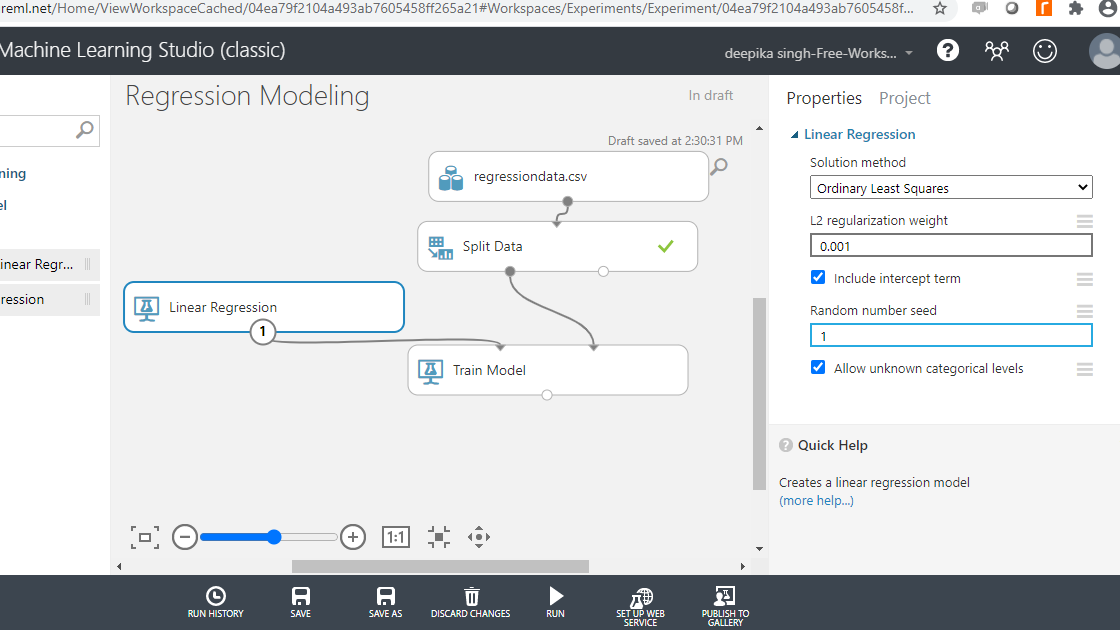This screenshot has height=630, width=1120.
Task: Open the community people icon
Action: click(x=996, y=51)
